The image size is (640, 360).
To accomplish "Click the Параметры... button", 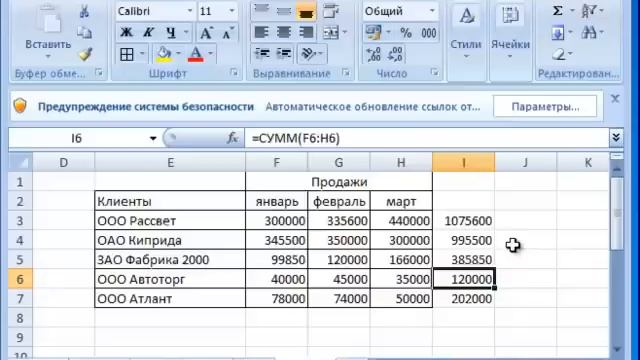I will coord(545,107).
